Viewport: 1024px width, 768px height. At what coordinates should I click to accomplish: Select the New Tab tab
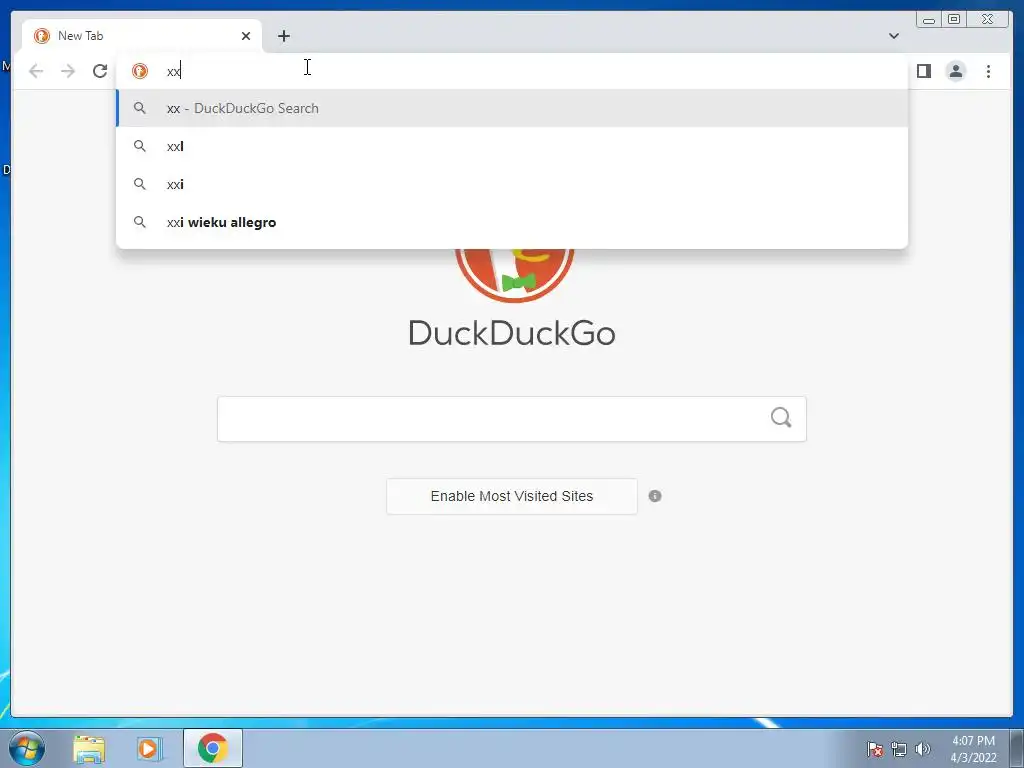pyautogui.click(x=142, y=36)
